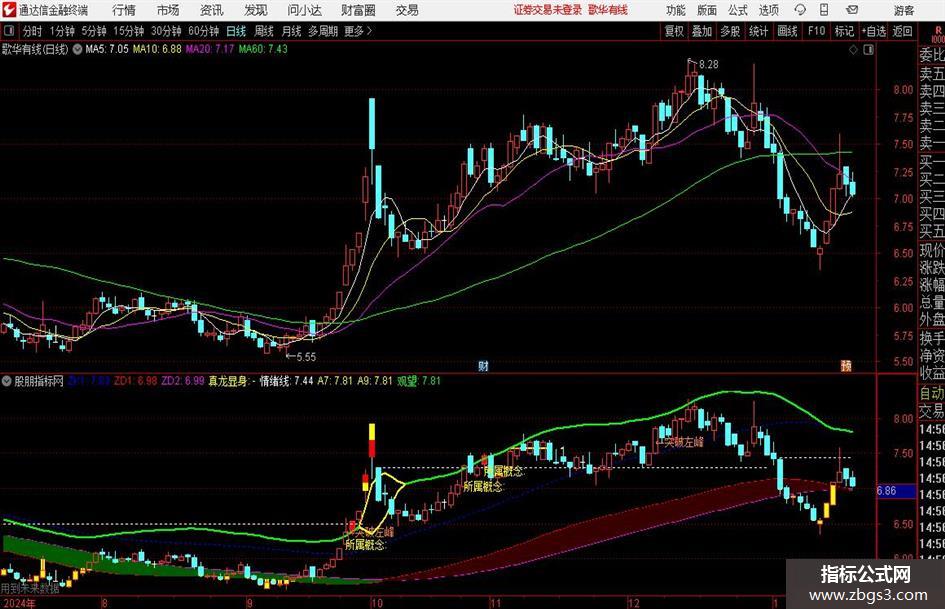Screen dimensions: 945x609
Task: Open the 问小达 menu
Action: 305,10
